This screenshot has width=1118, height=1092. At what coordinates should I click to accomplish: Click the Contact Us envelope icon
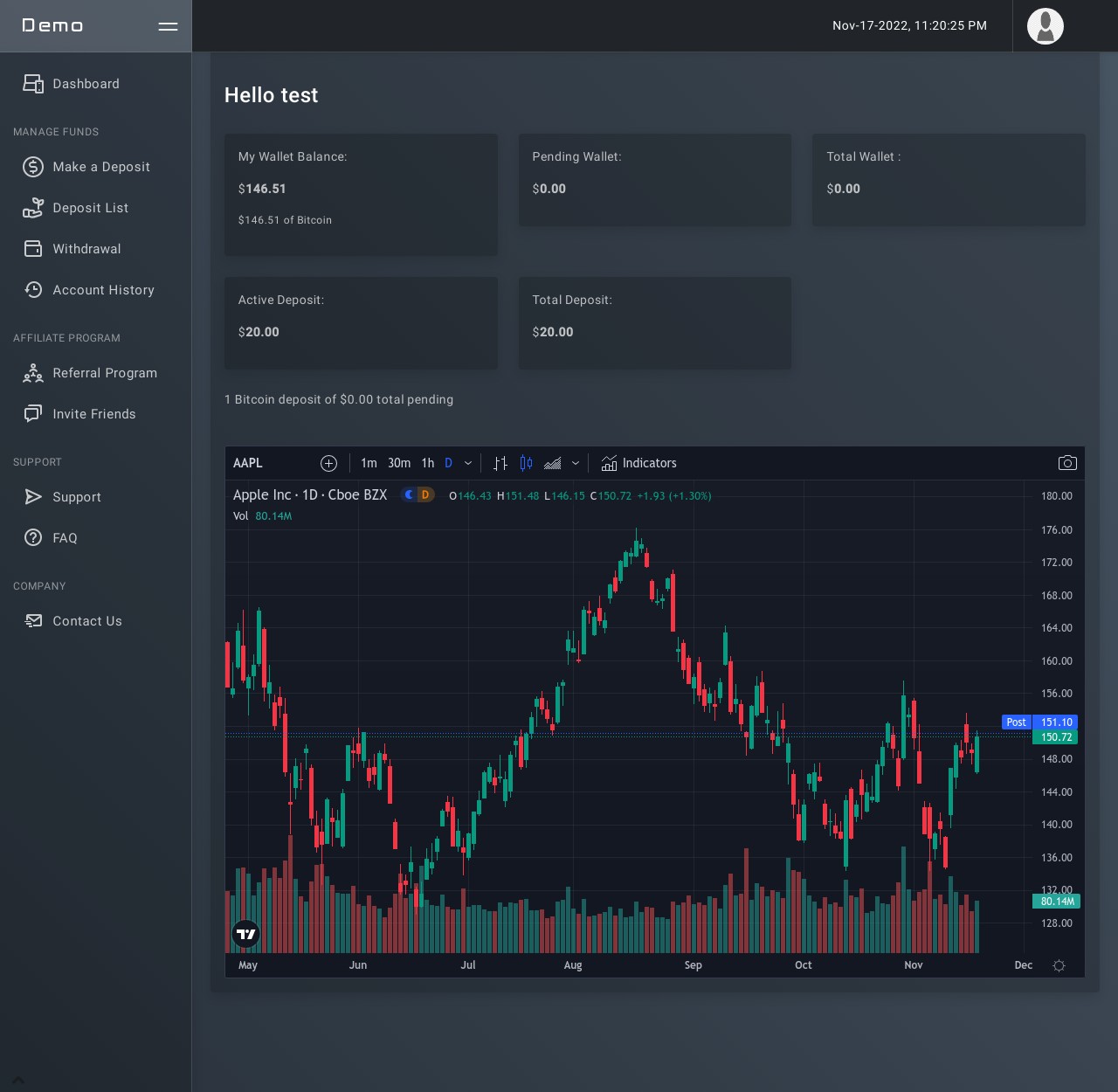(x=33, y=621)
